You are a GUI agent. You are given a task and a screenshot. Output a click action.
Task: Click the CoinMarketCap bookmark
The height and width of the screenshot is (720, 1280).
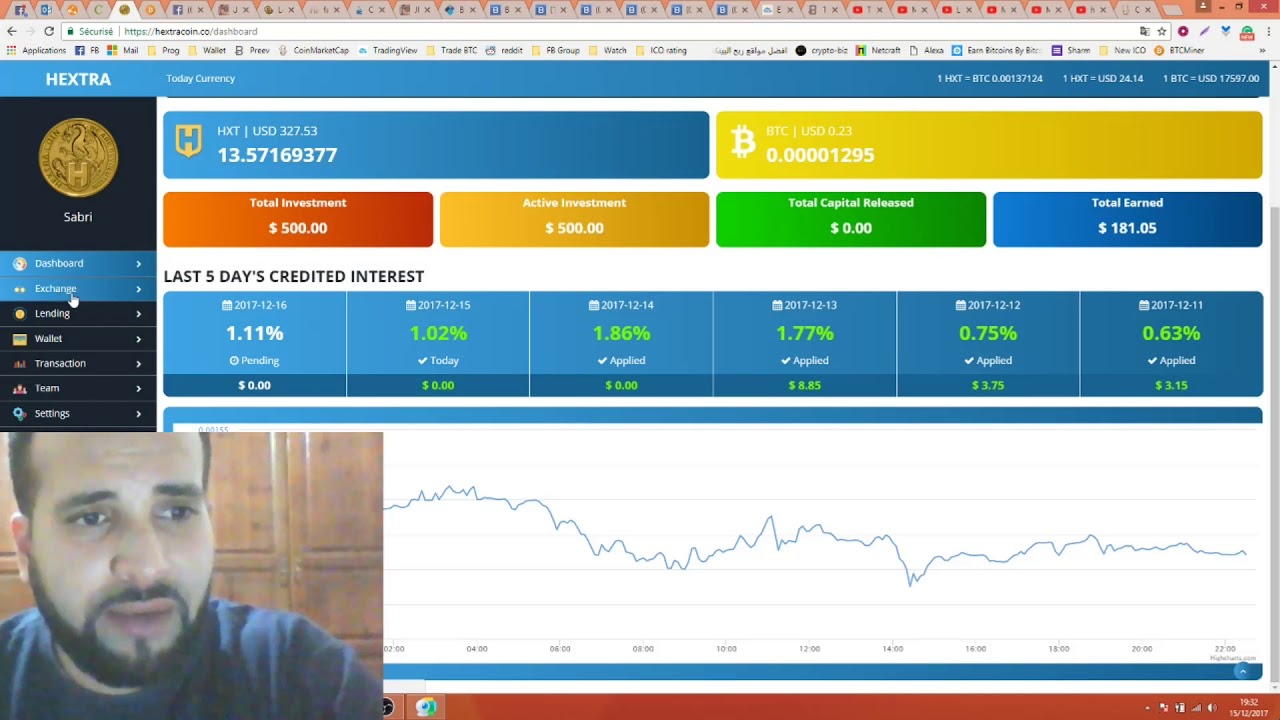(x=312, y=50)
